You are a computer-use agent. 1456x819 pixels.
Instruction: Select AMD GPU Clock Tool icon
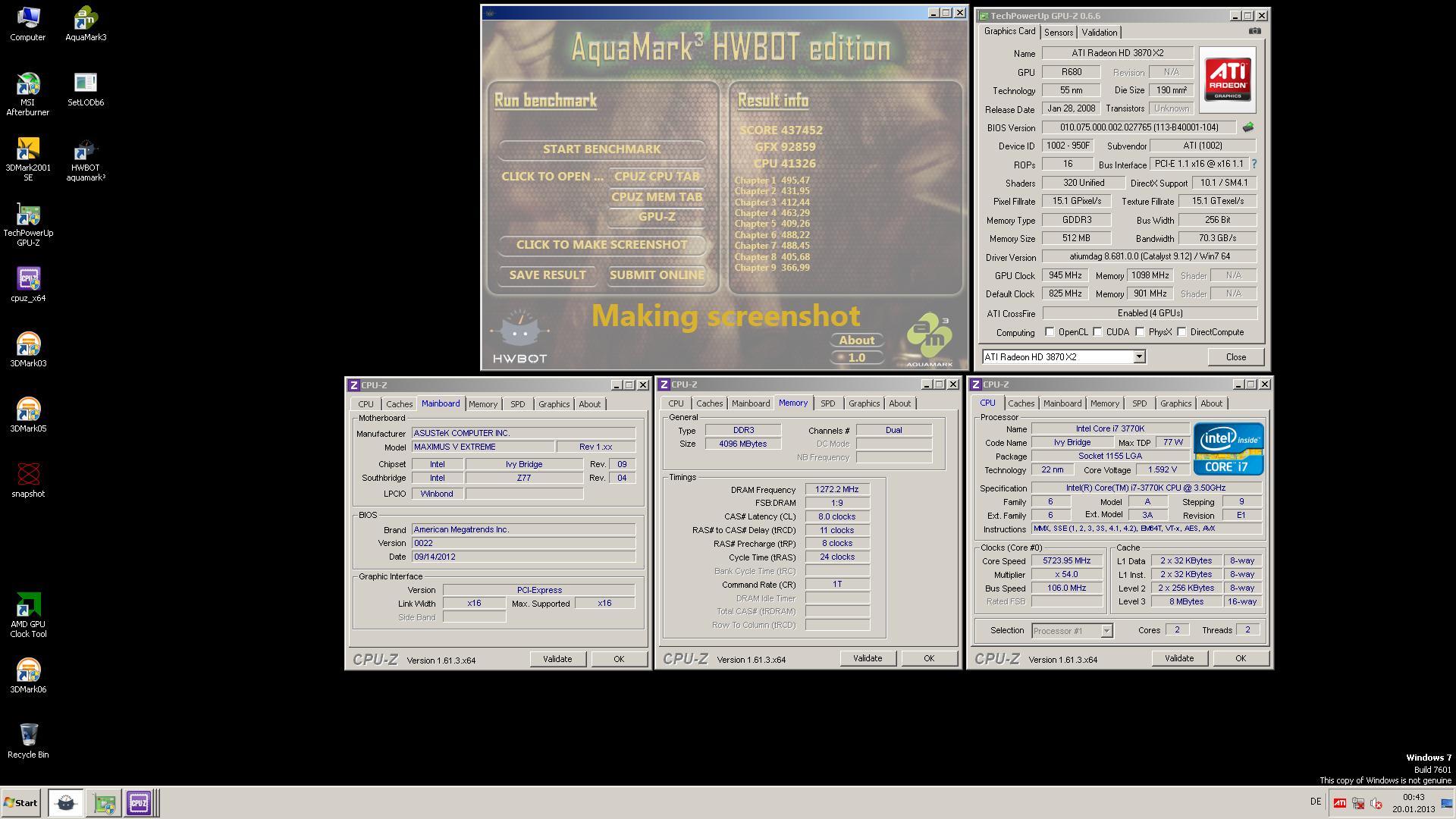pos(28,615)
